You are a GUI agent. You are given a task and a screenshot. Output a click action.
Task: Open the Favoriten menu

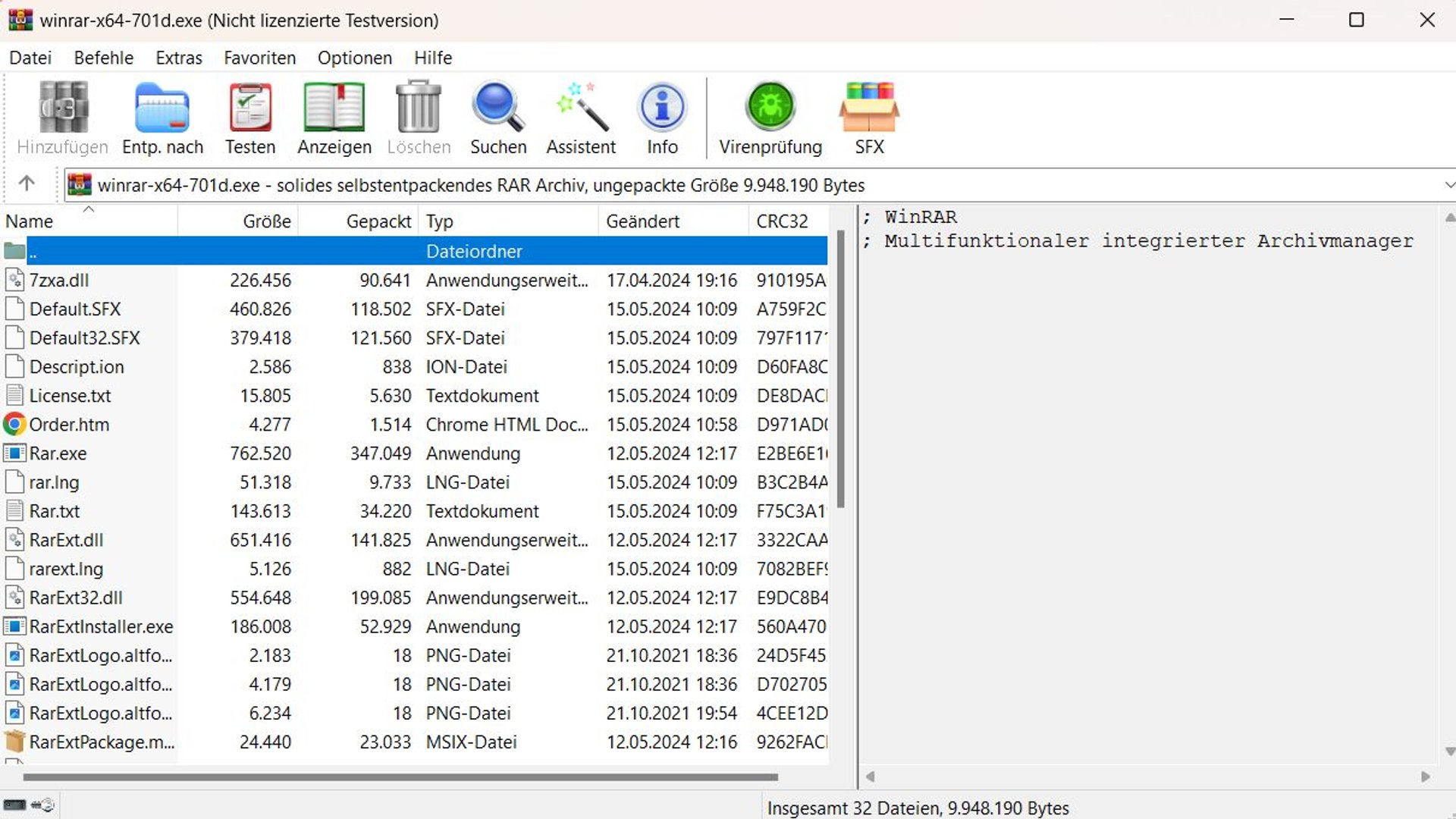coord(259,58)
